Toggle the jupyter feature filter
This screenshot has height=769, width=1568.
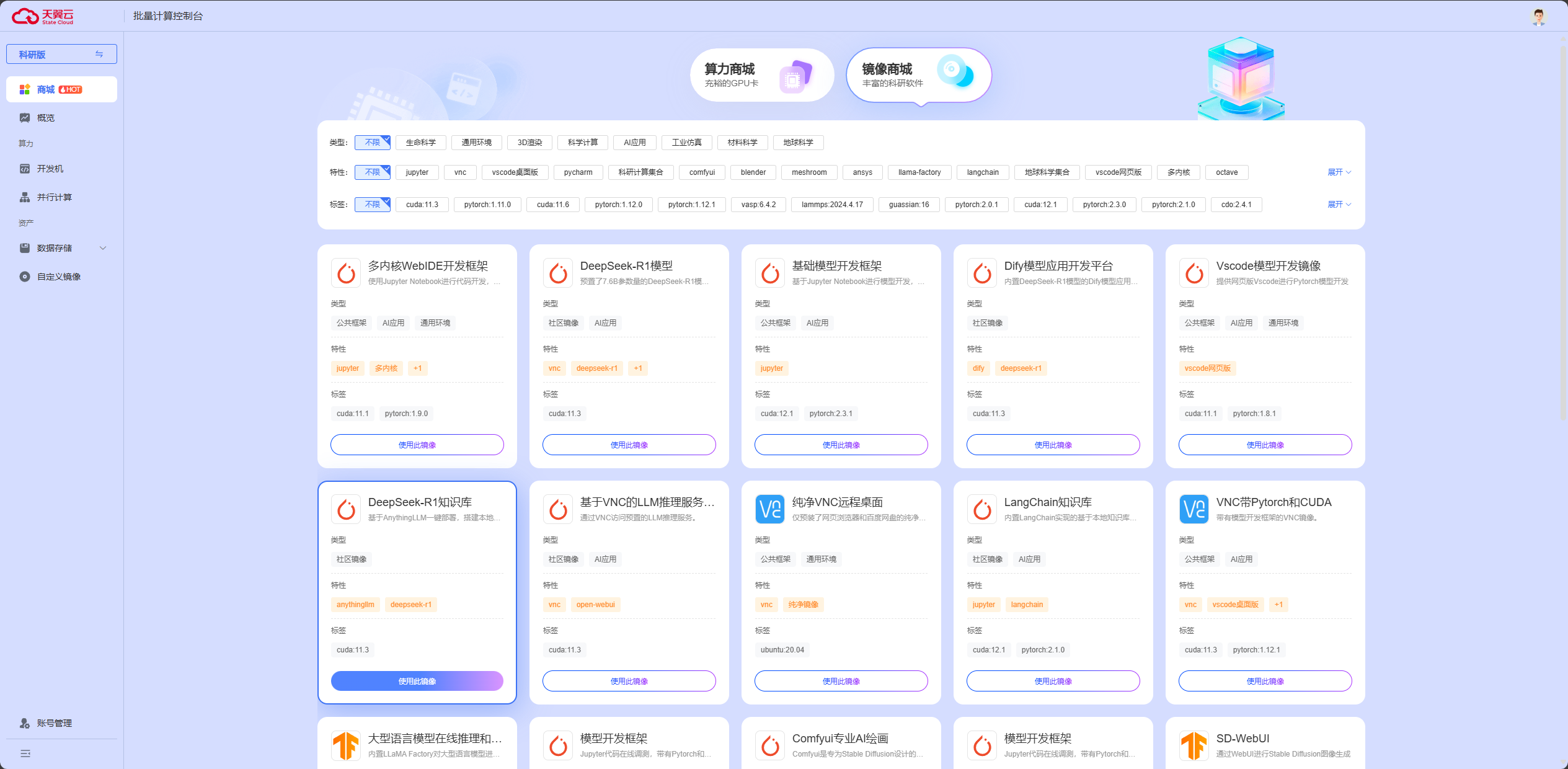[417, 172]
